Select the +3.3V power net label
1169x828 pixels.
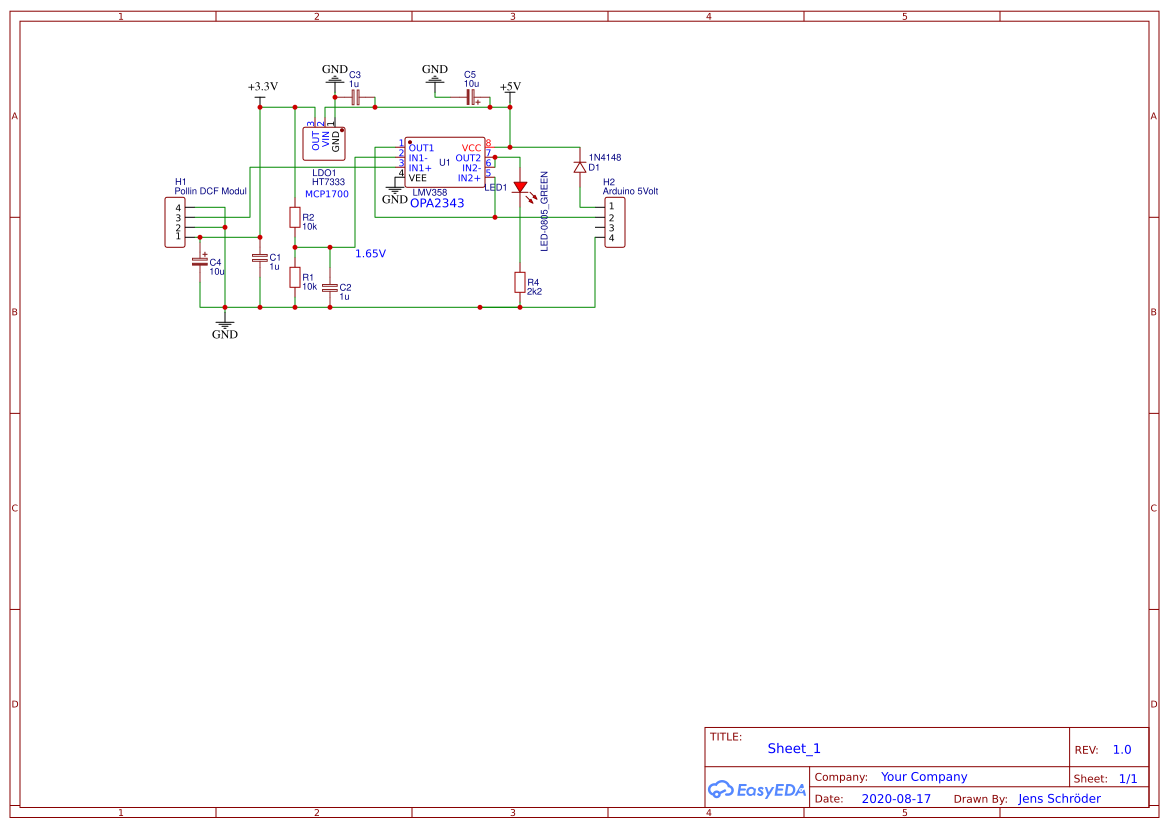click(x=260, y=87)
